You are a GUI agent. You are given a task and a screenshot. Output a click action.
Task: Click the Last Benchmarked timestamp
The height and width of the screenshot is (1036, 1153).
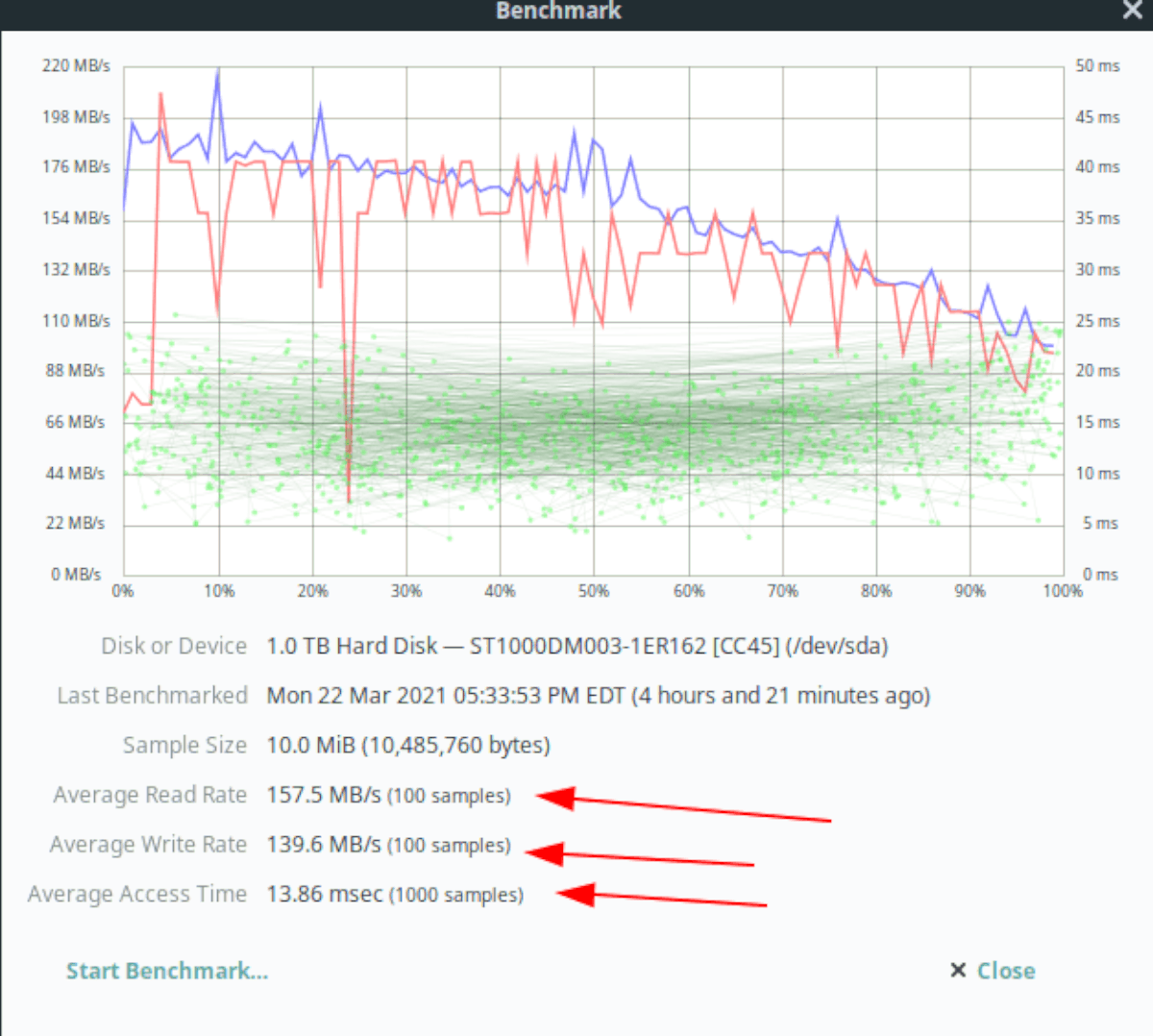(x=598, y=695)
